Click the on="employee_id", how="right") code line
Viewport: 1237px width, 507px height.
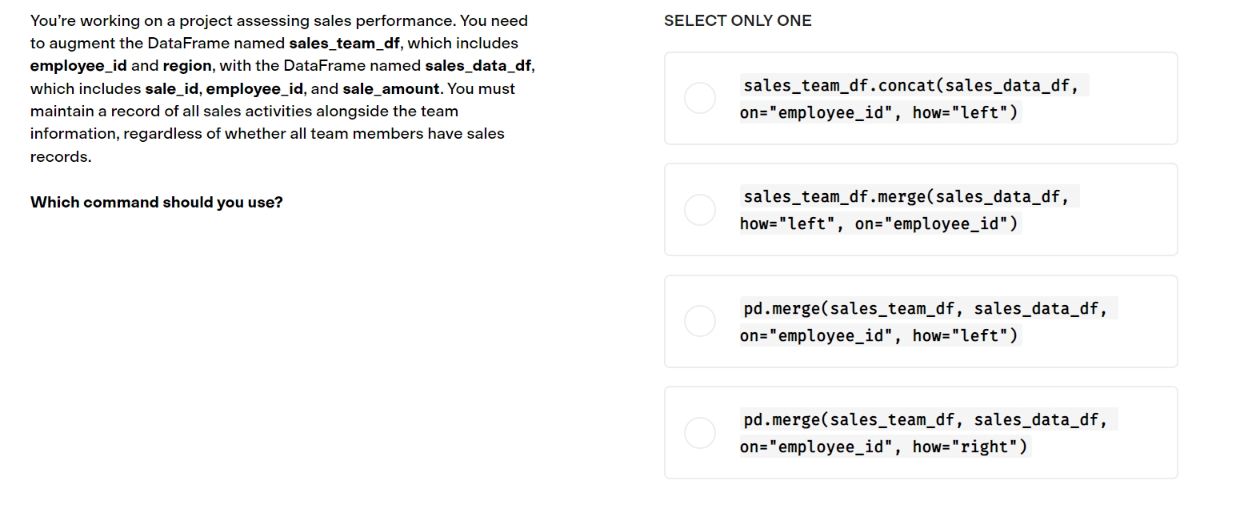[884, 447]
